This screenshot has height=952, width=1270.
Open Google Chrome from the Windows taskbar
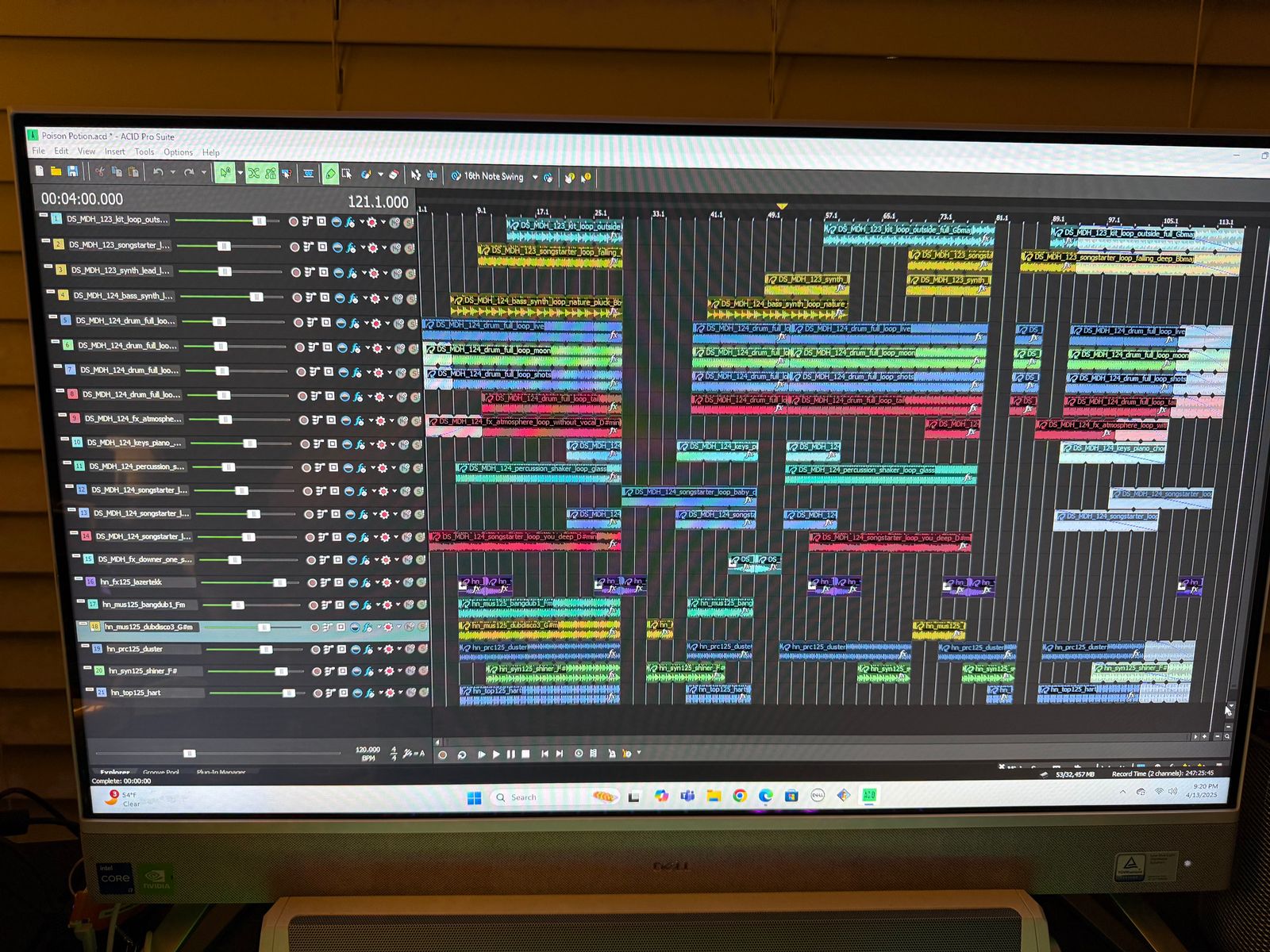[x=740, y=796]
